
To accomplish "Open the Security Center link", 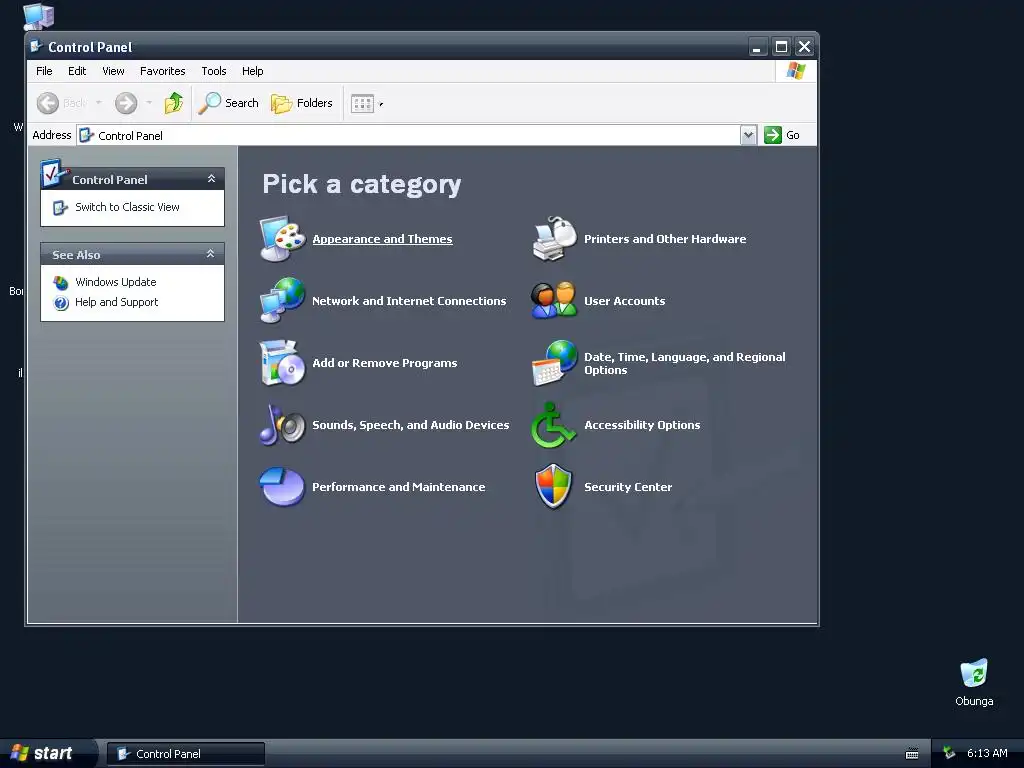I will (628, 487).
